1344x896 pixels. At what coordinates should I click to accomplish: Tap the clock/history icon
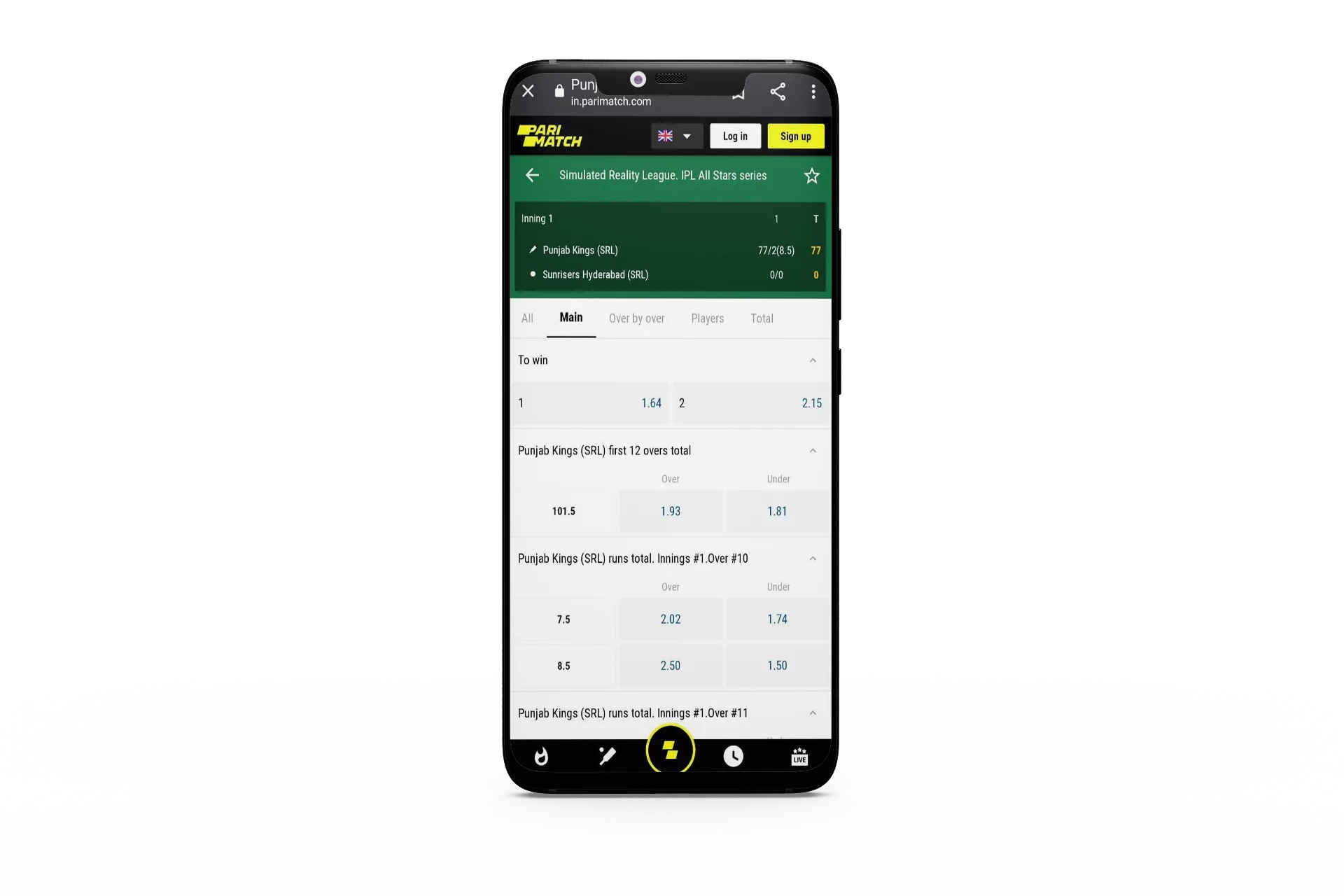pyautogui.click(x=733, y=756)
